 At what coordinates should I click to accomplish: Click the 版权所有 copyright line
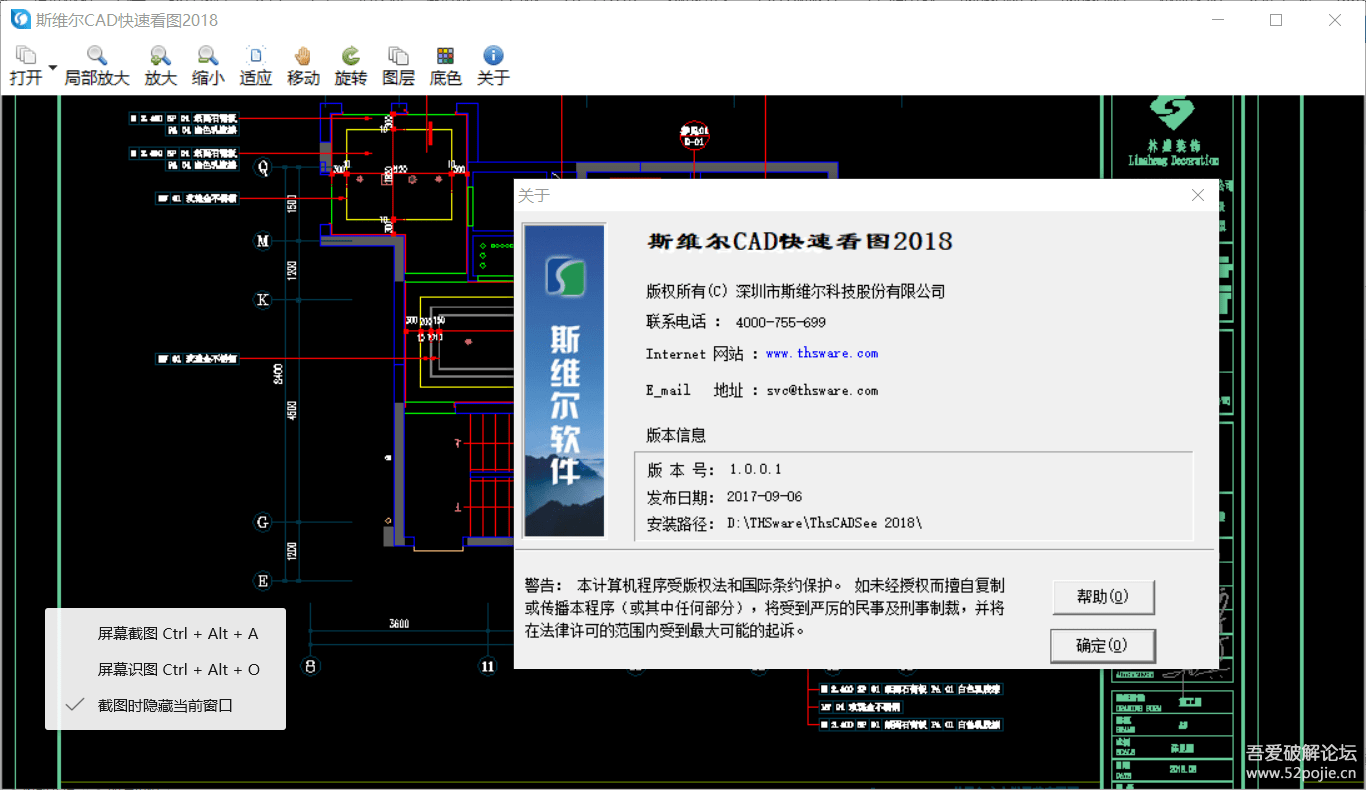(x=795, y=292)
